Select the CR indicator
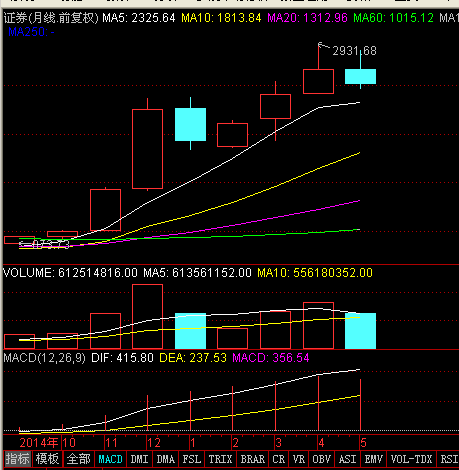The image size is (459, 470). tap(279, 459)
